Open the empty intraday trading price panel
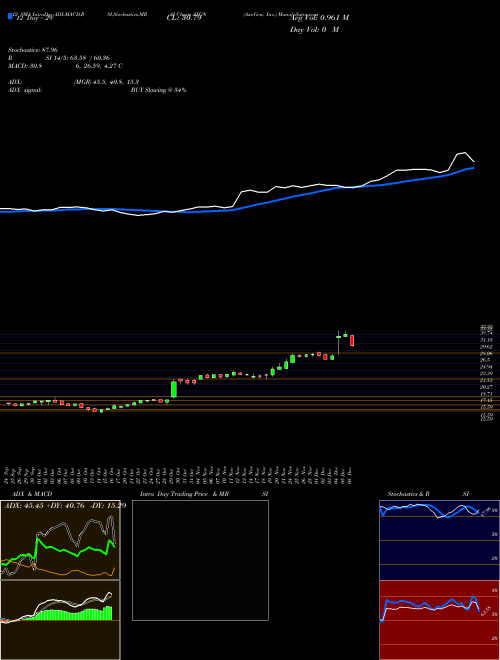The height and width of the screenshot is (660, 500). click(200, 560)
